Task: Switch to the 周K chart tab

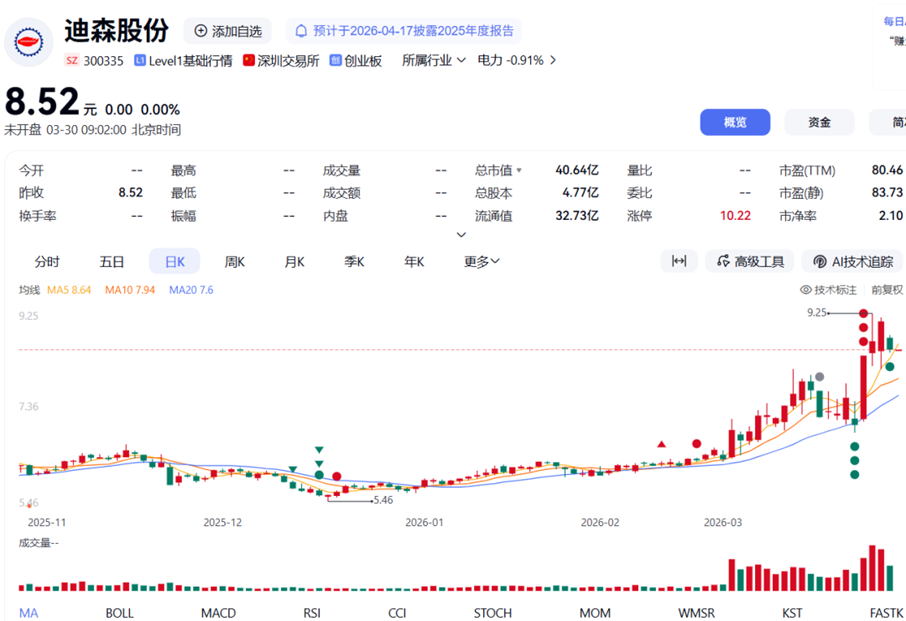Action: pyautogui.click(x=235, y=261)
